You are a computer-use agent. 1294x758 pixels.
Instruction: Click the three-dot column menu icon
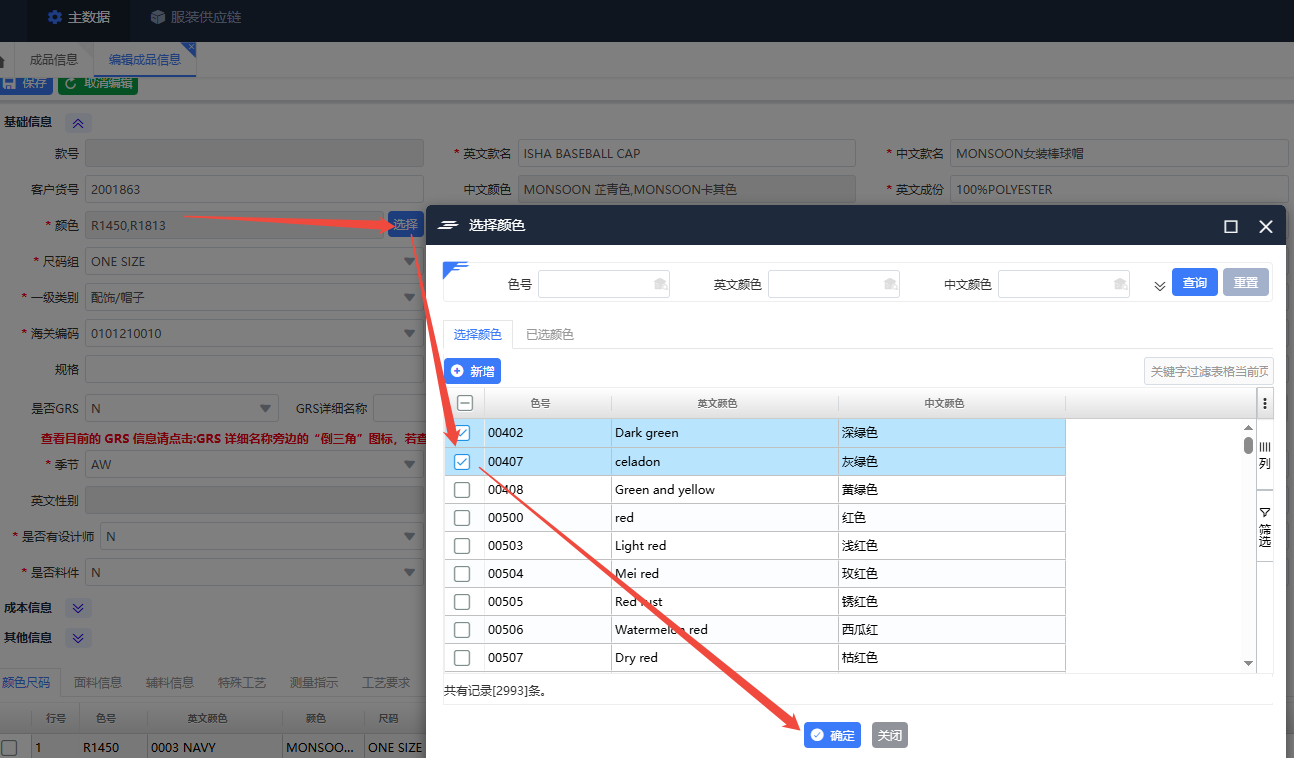pos(1265,404)
